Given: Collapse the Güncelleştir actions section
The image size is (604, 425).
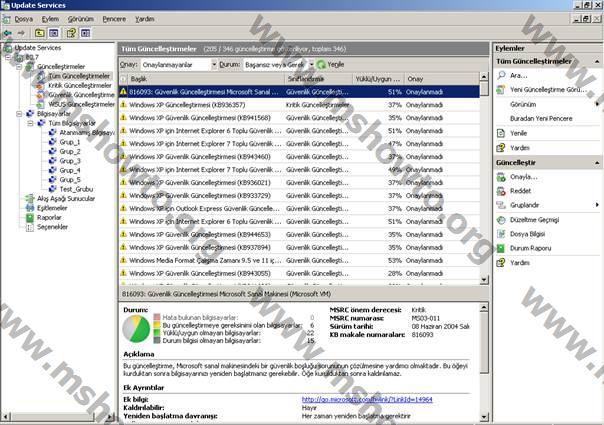Looking at the screenshot, I should pos(597,163).
